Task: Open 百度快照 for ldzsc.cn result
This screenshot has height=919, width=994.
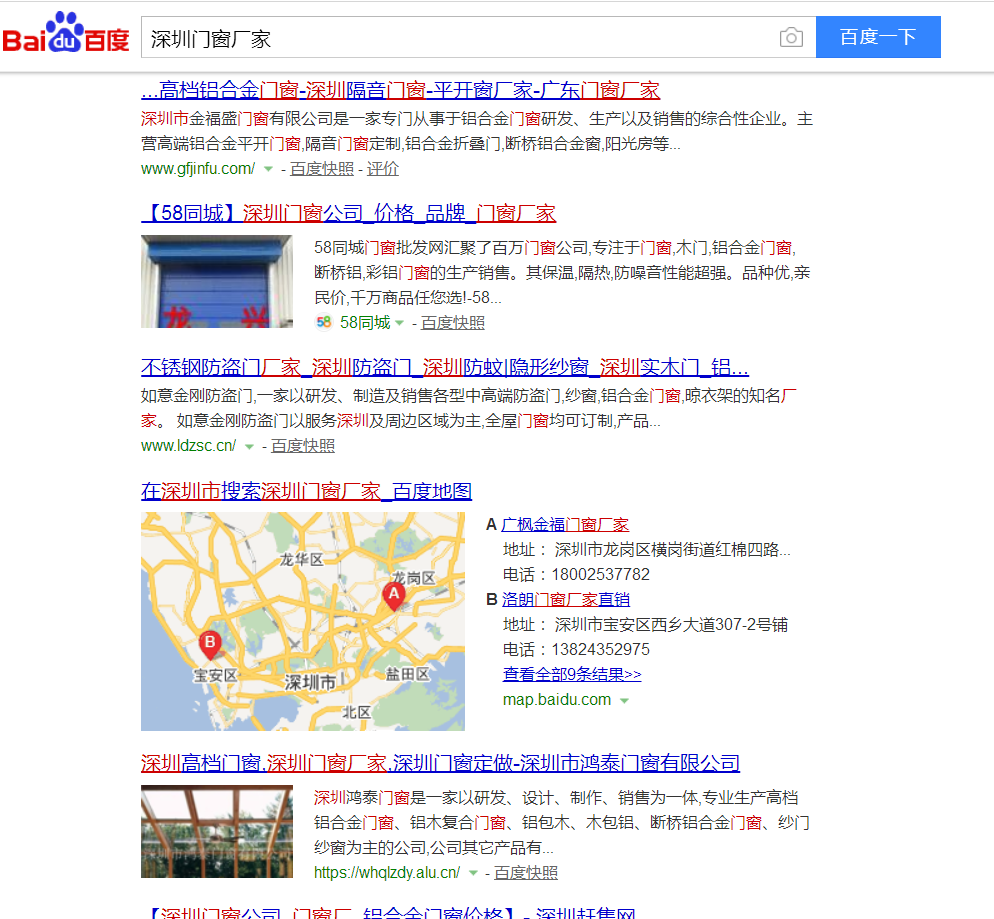Action: (x=302, y=446)
